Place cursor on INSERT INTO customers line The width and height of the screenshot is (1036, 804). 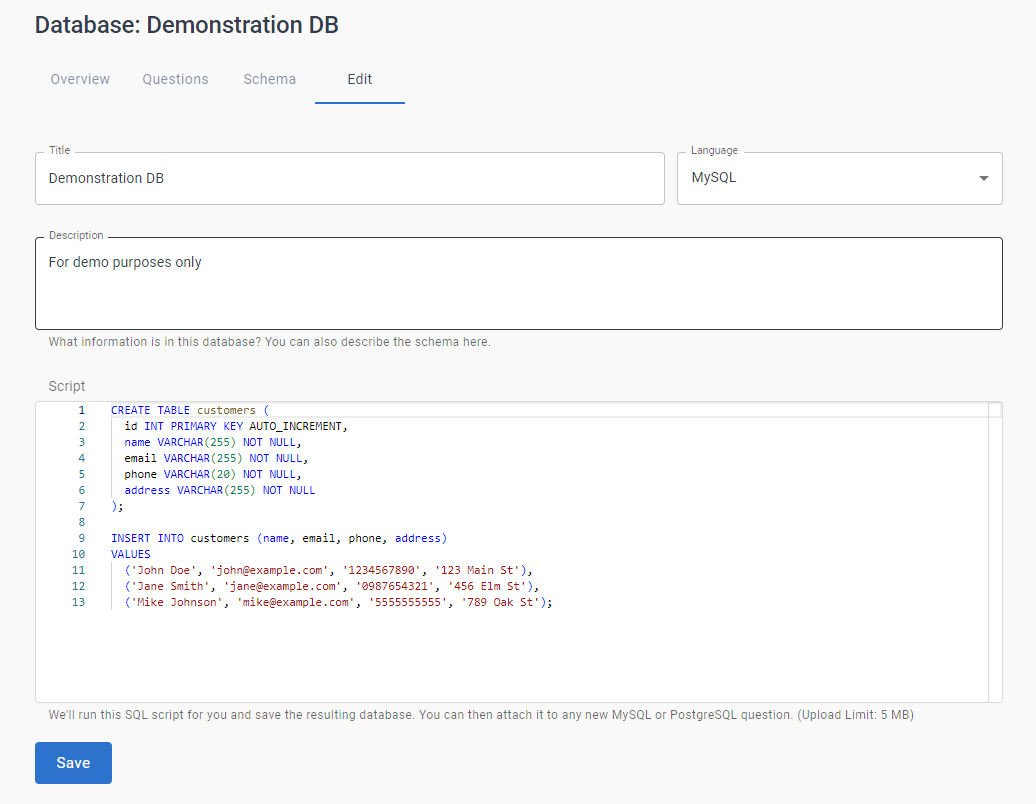point(278,538)
